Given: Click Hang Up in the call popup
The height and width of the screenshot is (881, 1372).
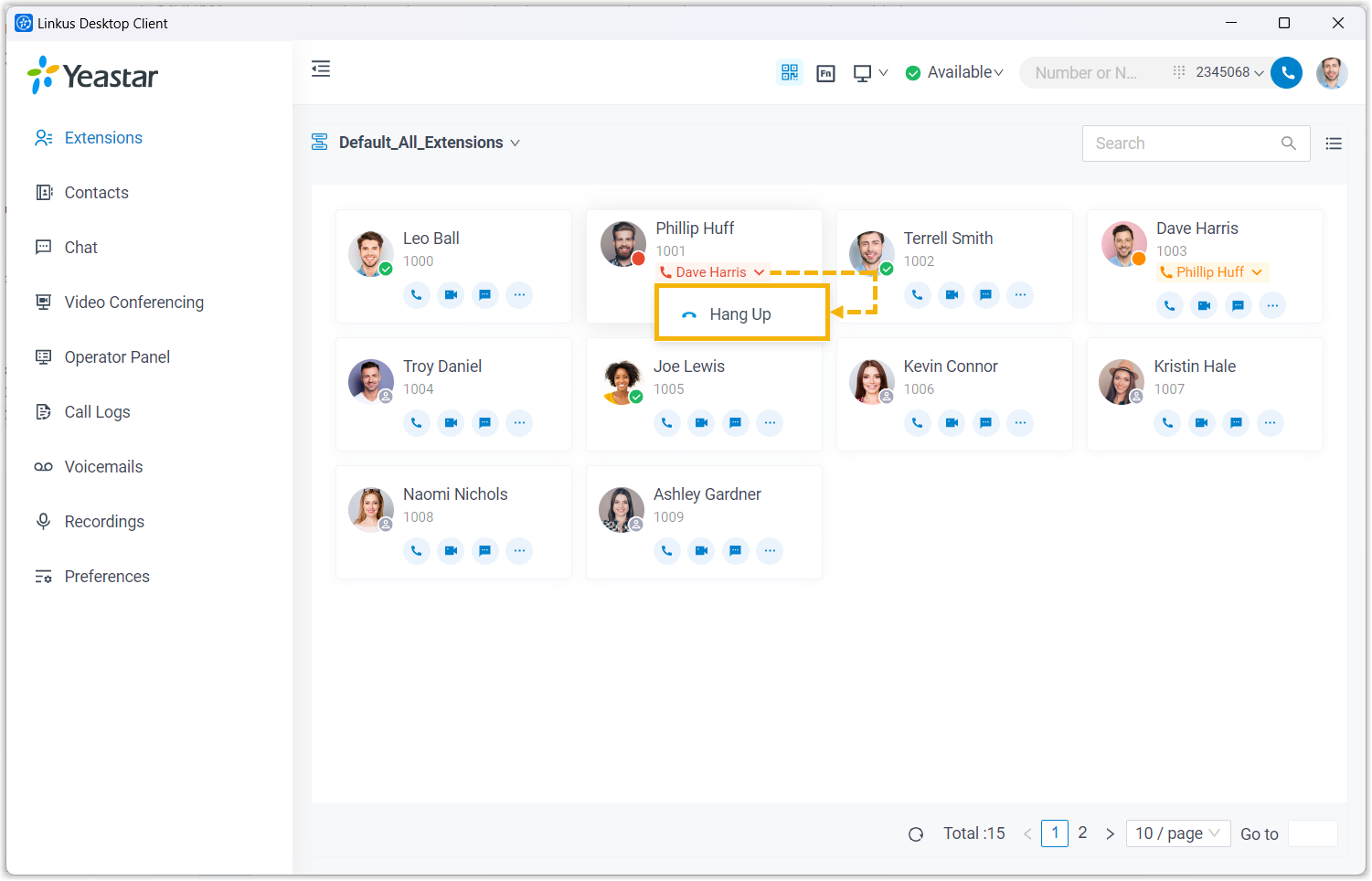Looking at the screenshot, I should tap(741, 314).
